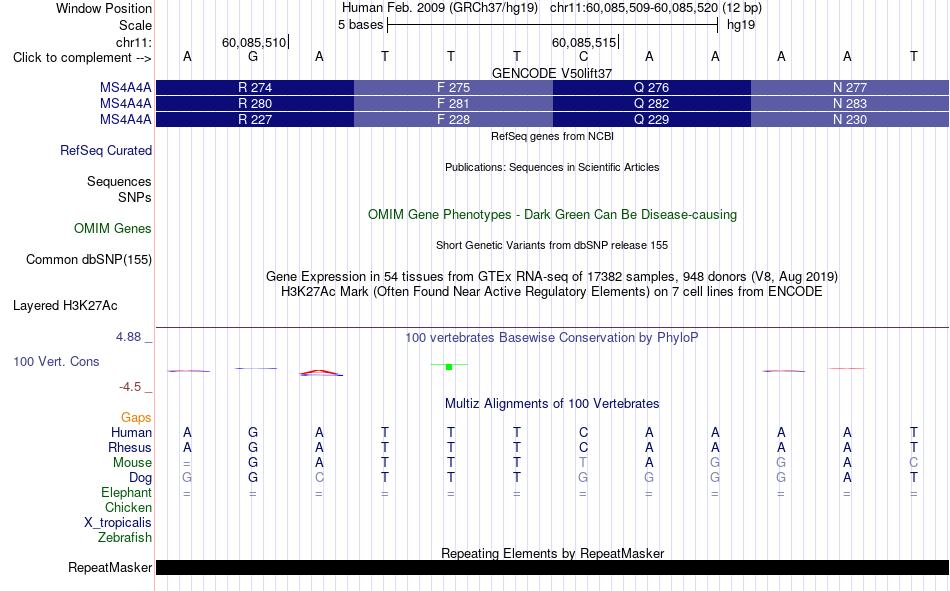This screenshot has height=591, width=950.
Task: Choose the R 227 codon block
Action: click(255, 119)
